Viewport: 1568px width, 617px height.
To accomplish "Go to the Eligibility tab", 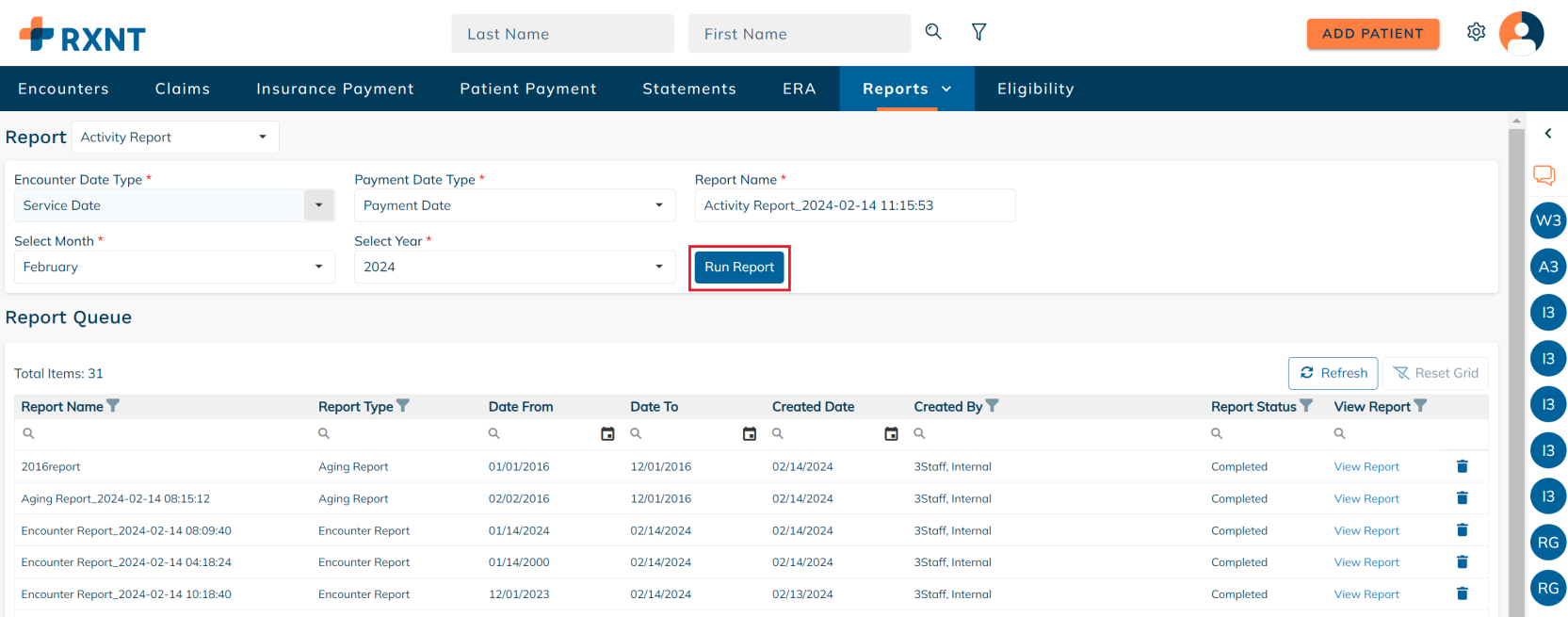I will click(1035, 89).
